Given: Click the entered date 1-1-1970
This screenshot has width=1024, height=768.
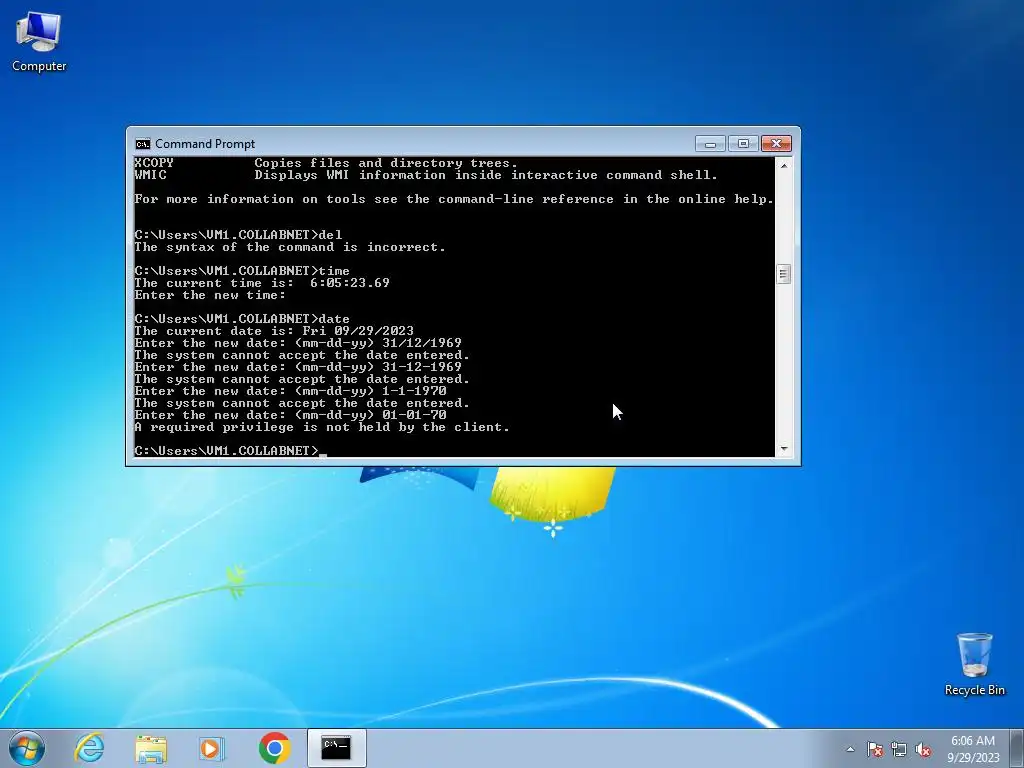Looking at the screenshot, I should click(414, 391).
